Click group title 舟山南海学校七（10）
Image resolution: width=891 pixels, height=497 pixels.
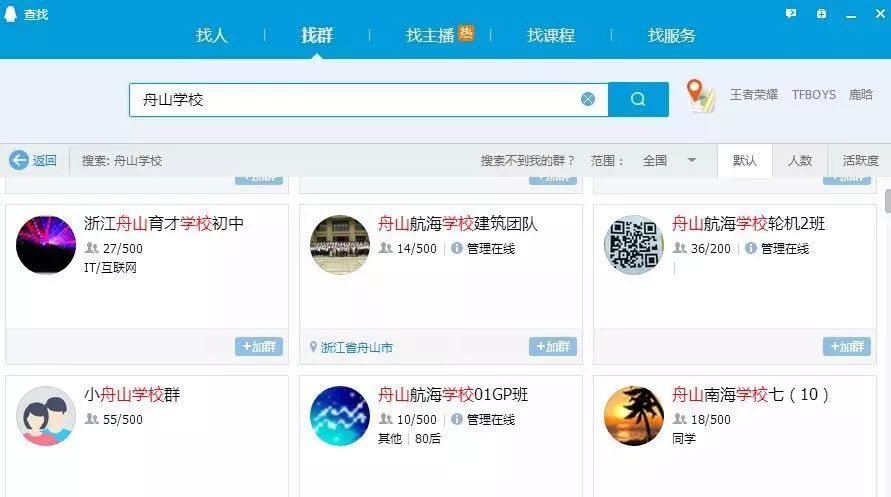[751, 395]
